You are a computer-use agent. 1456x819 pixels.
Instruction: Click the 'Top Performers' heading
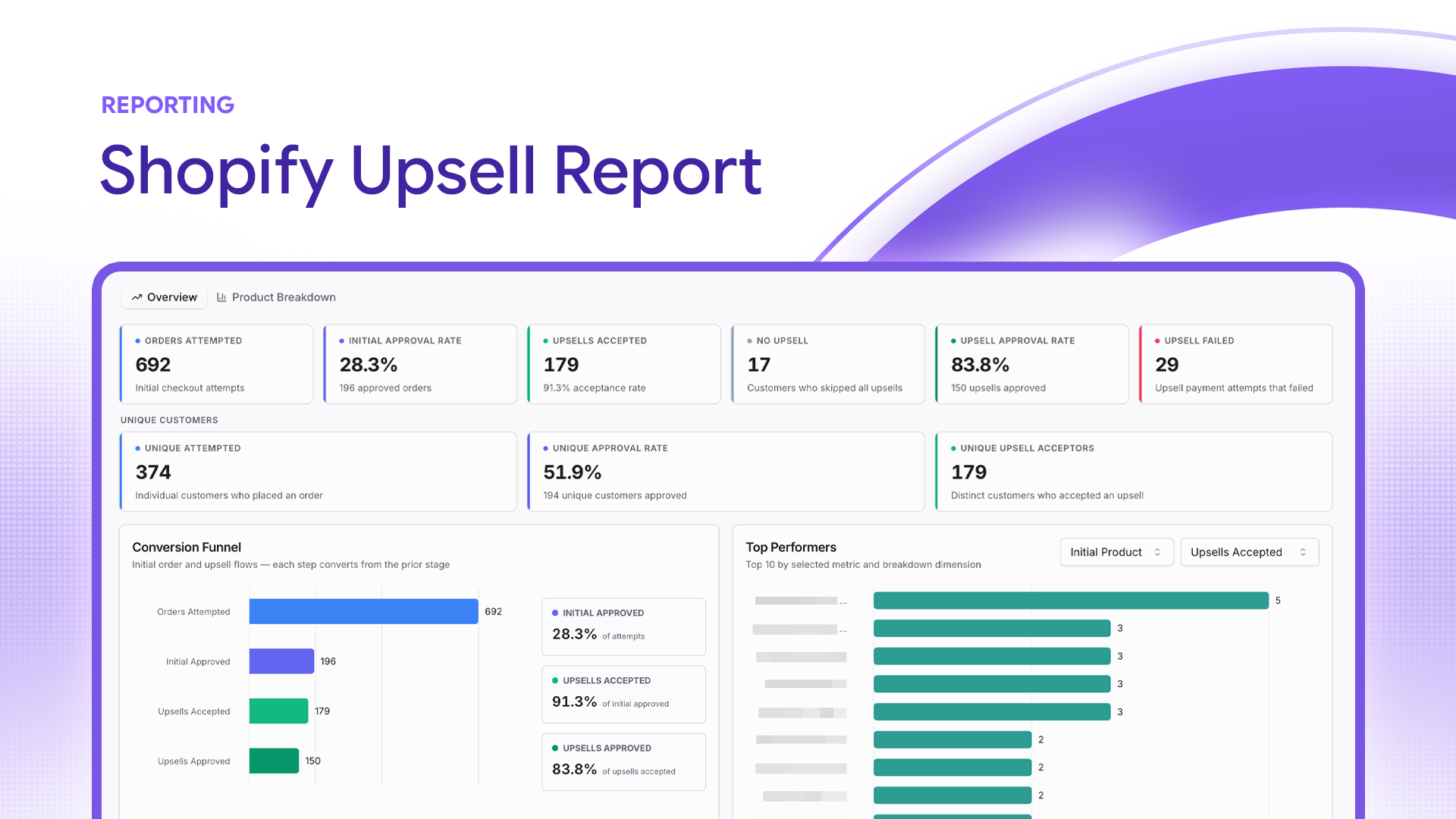791,547
